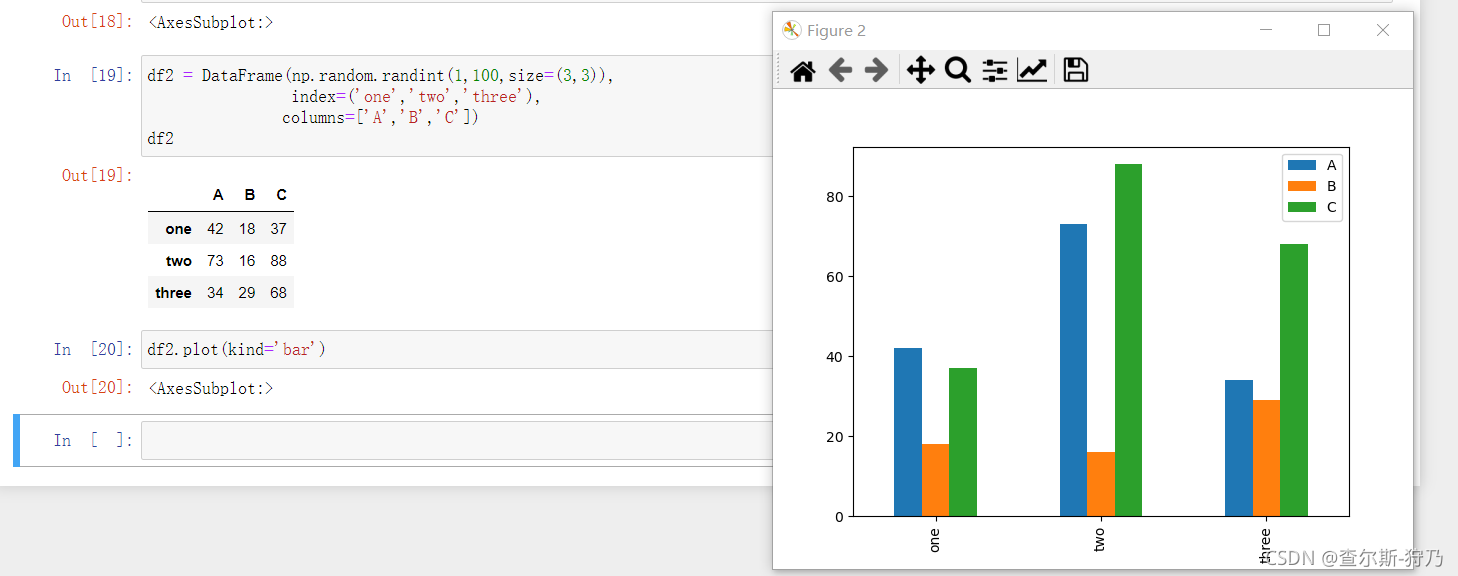This screenshot has height=576, width=1458.
Task: Click column header B in the df2 table
Action: [x=250, y=195]
